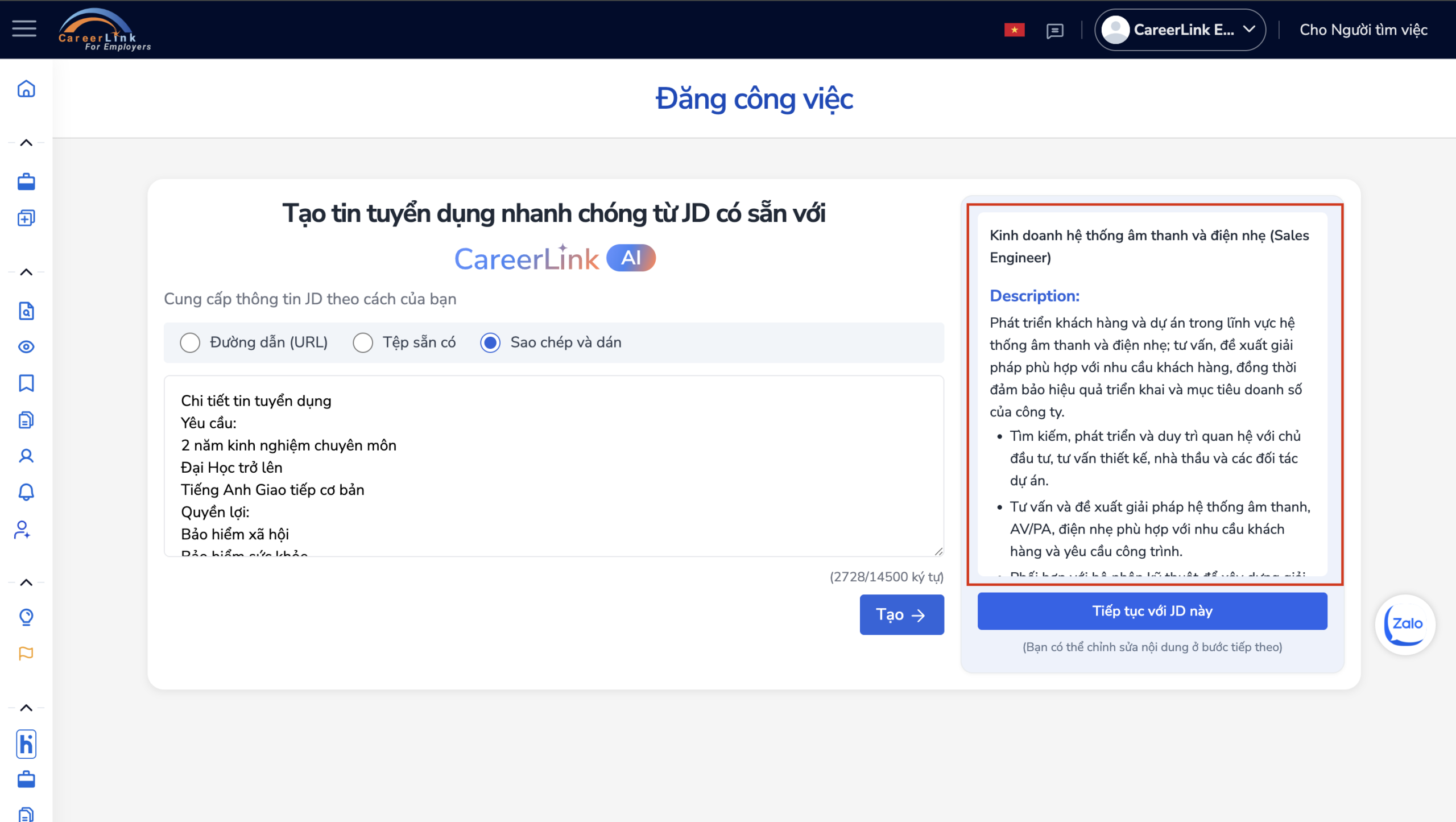The height and width of the screenshot is (822, 1456).
Task: Click the user avatar in the account button
Action: point(1114,30)
